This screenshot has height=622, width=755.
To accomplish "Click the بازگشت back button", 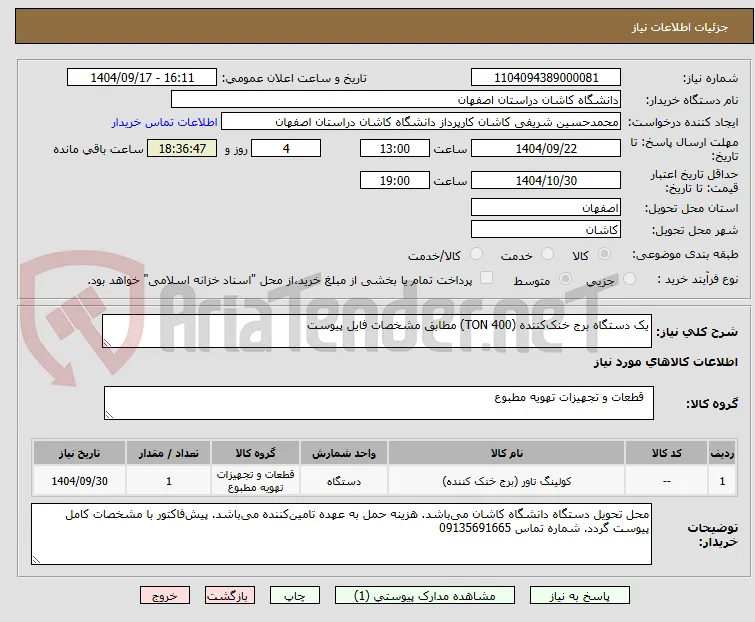I will [x=230, y=596].
